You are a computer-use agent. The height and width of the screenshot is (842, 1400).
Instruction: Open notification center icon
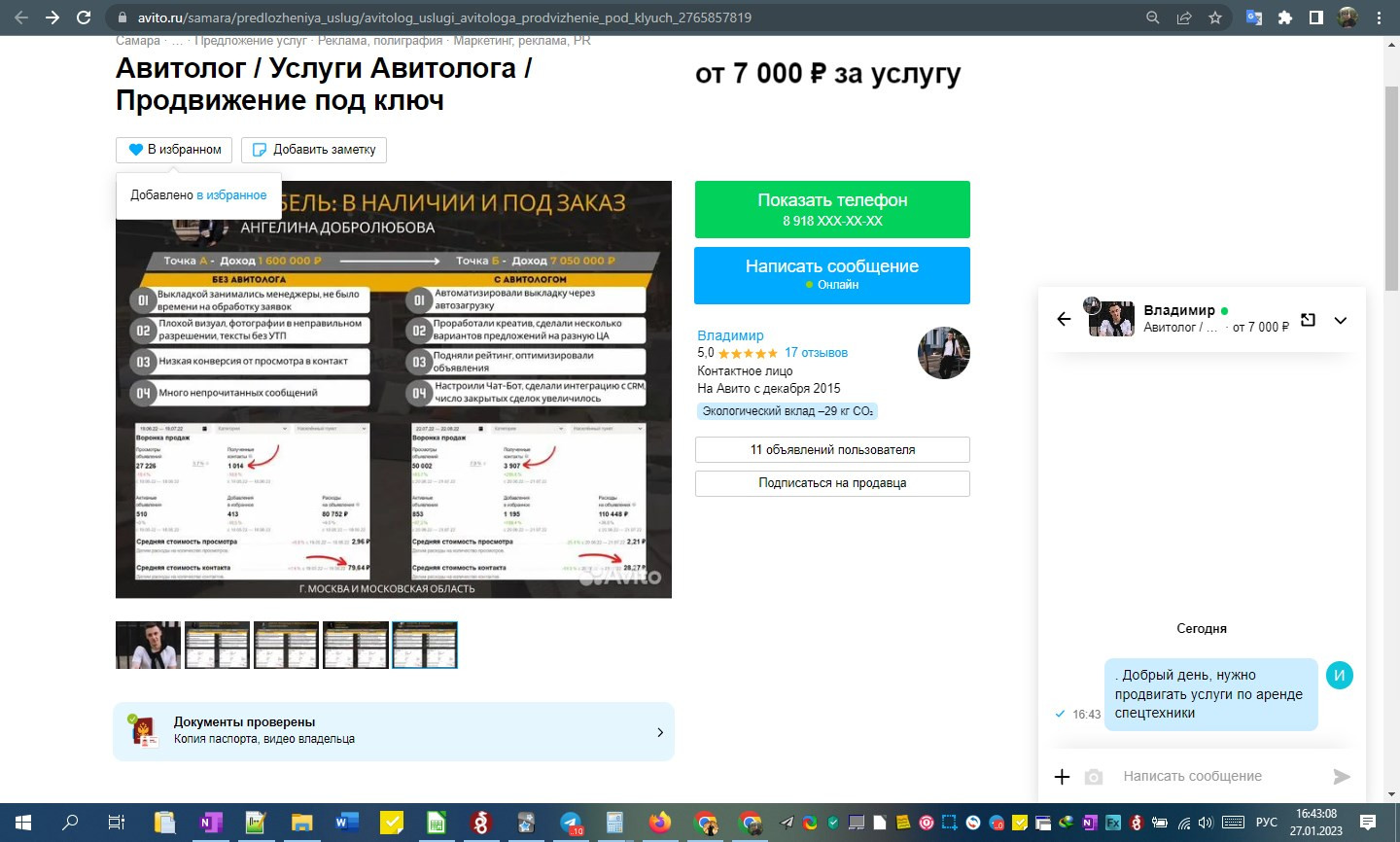[x=1368, y=823]
